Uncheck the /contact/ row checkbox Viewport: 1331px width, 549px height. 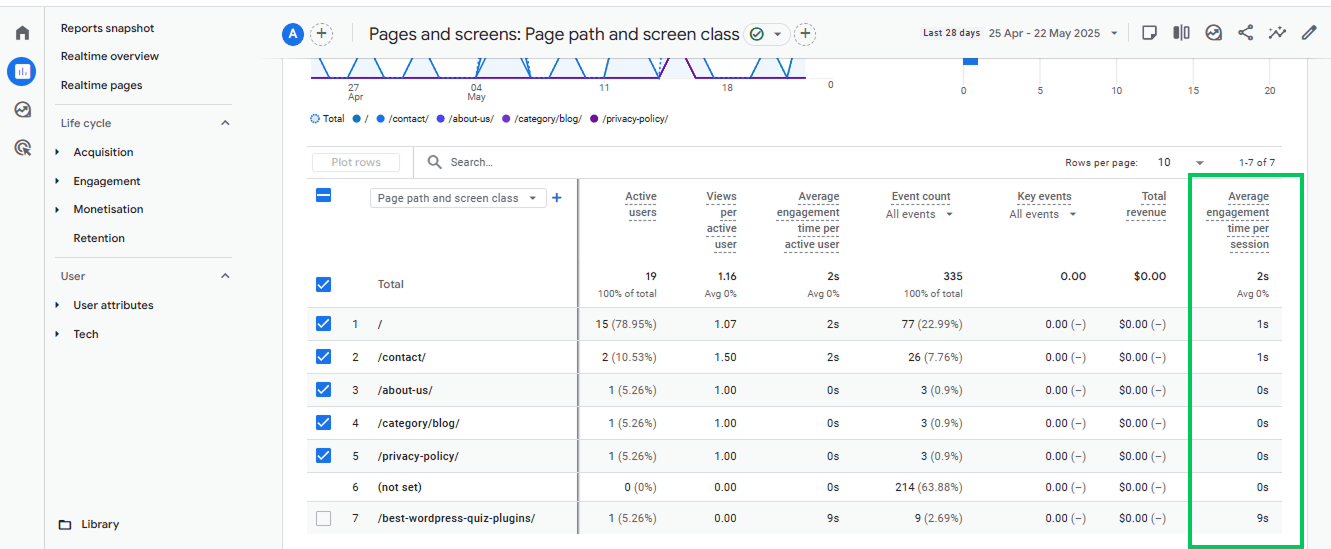[x=323, y=356]
